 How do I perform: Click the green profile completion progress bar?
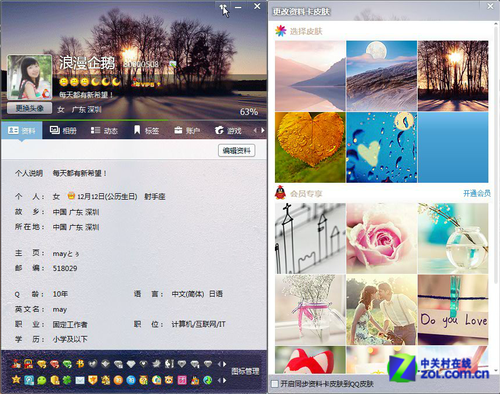(x=85, y=120)
